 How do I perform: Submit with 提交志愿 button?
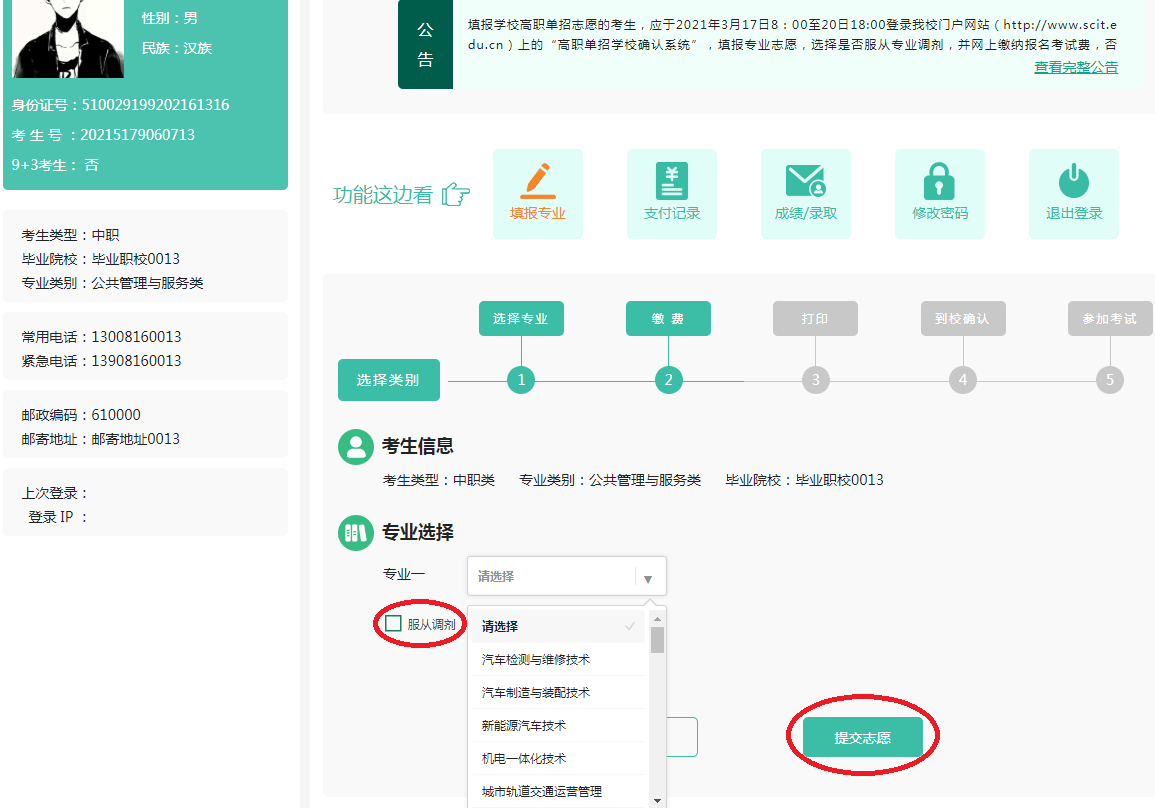click(862, 738)
